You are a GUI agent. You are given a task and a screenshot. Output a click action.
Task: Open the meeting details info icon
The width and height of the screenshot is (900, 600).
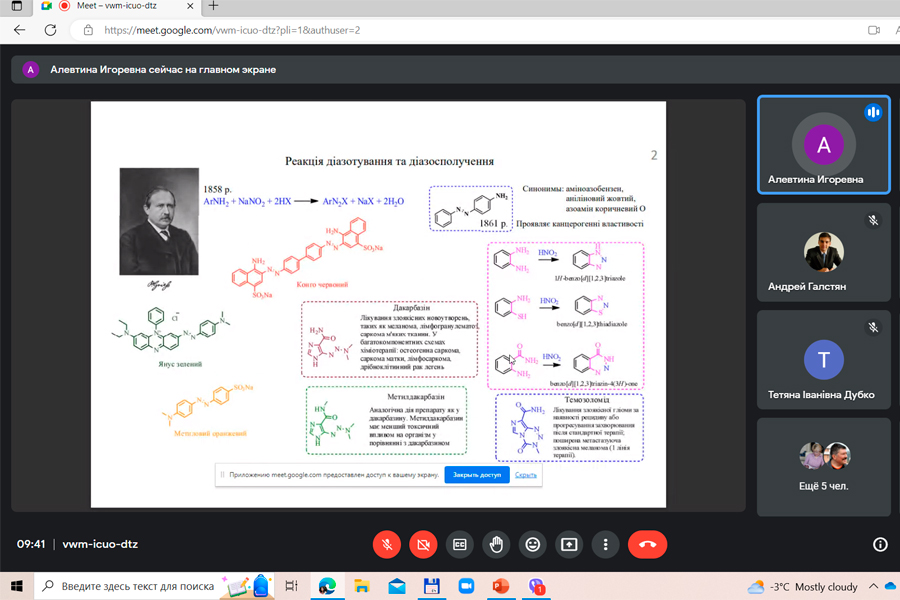[x=880, y=544]
